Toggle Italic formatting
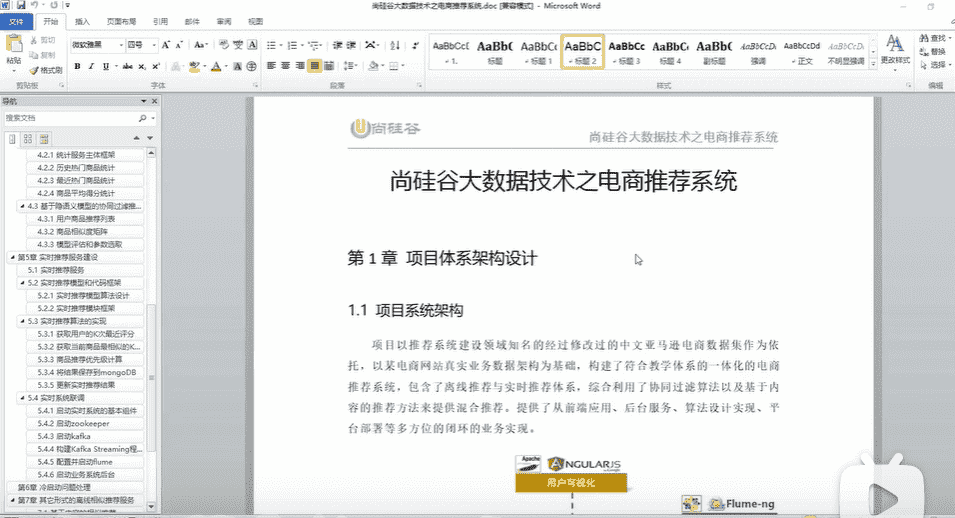Screen dimensions: 955x518 91,66
